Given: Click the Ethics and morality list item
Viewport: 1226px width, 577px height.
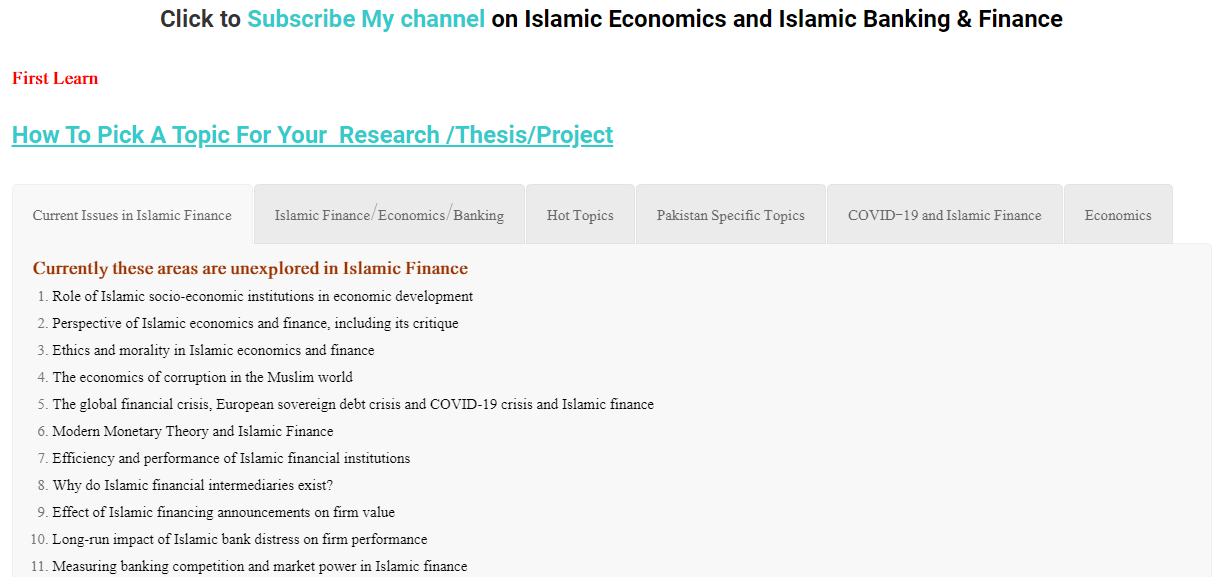Looking at the screenshot, I should point(213,350).
